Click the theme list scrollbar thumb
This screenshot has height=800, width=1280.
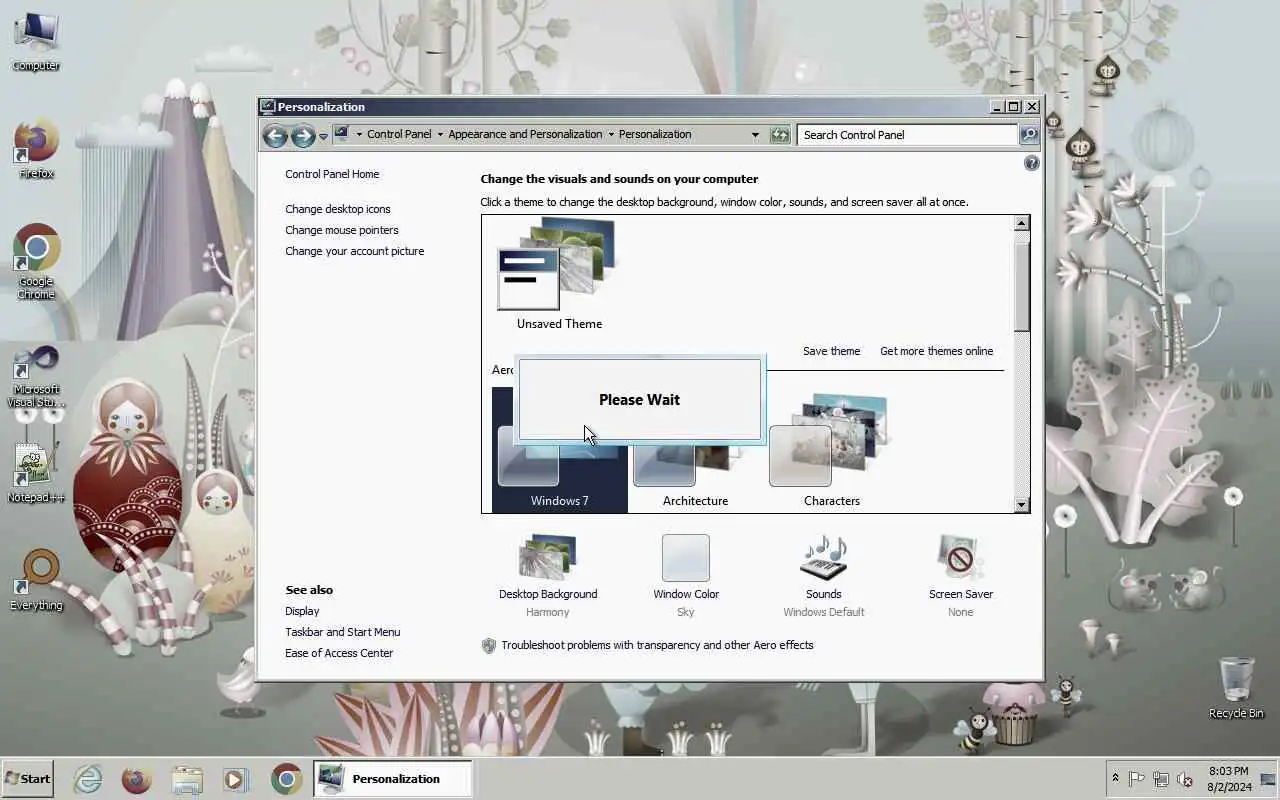tap(1021, 286)
